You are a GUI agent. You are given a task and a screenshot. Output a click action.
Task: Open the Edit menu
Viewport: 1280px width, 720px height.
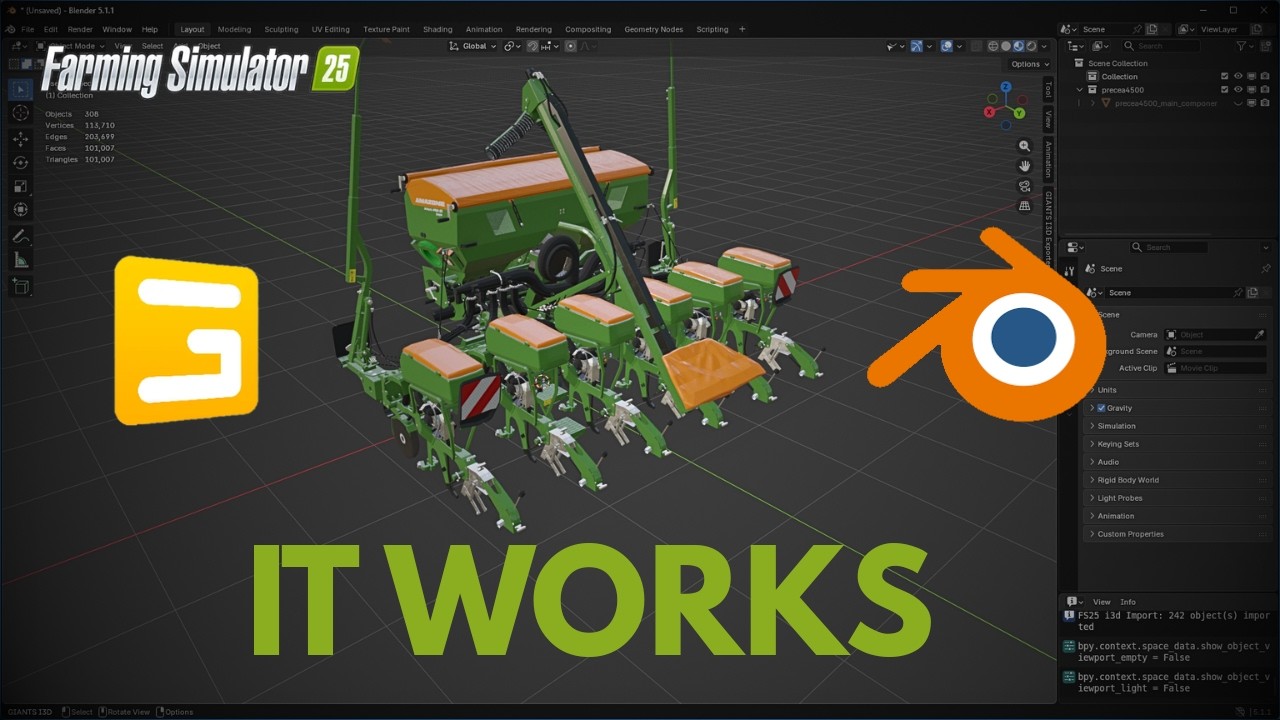50,29
